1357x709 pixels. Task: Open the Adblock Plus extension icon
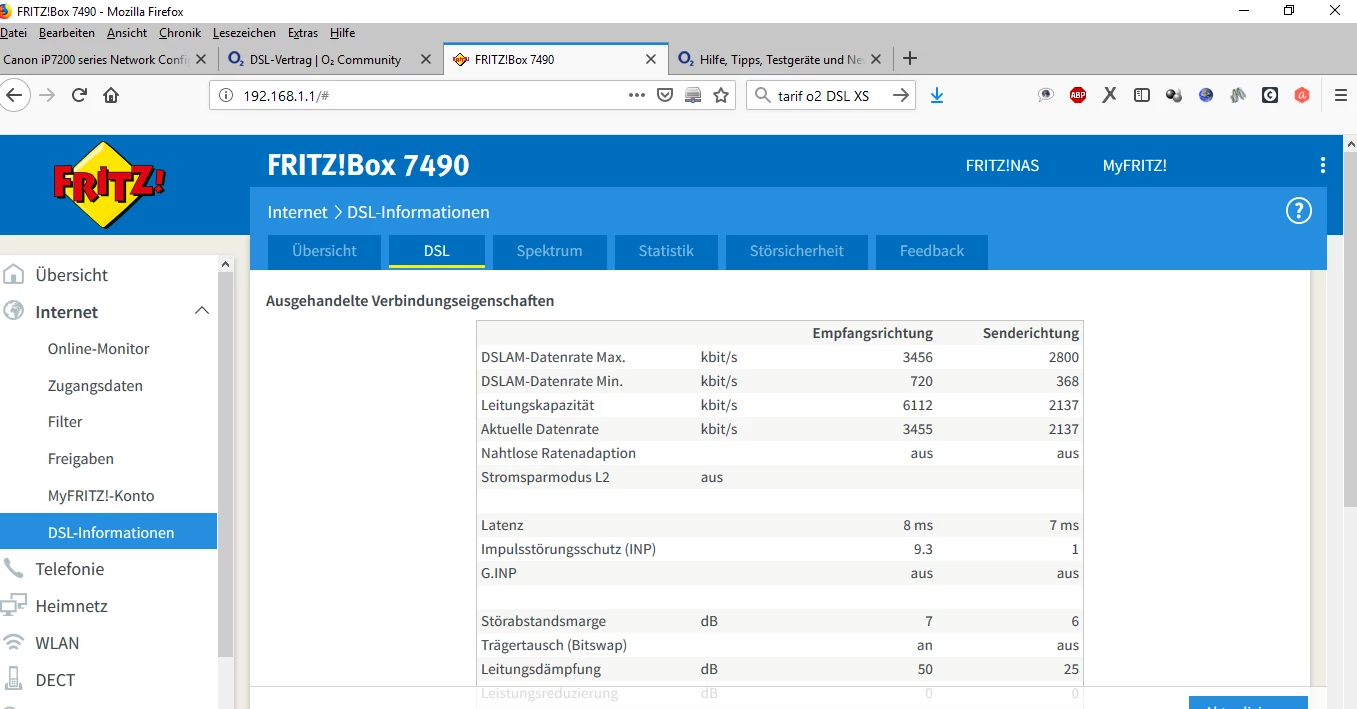[1078, 95]
